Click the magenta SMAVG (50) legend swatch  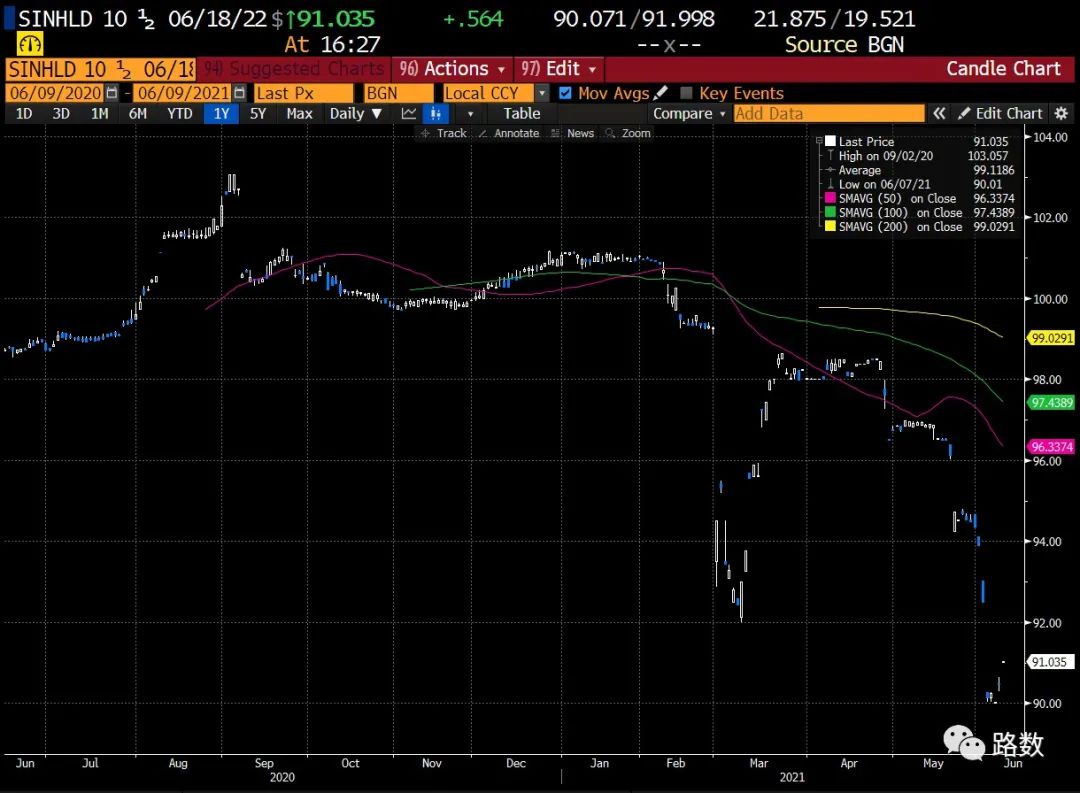(x=830, y=199)
